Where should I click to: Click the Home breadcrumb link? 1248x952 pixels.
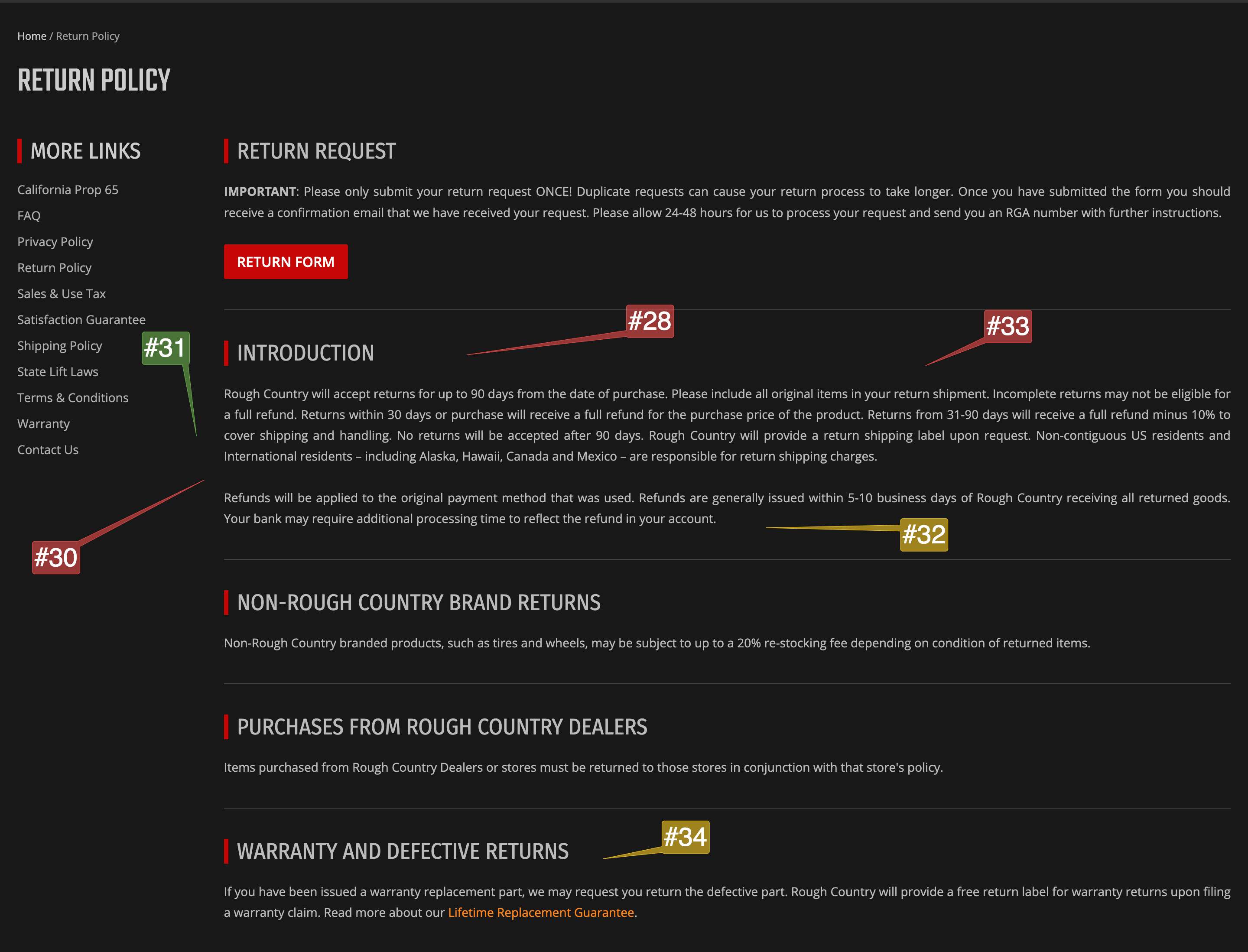pyautogui.click(x=31, y=36)
